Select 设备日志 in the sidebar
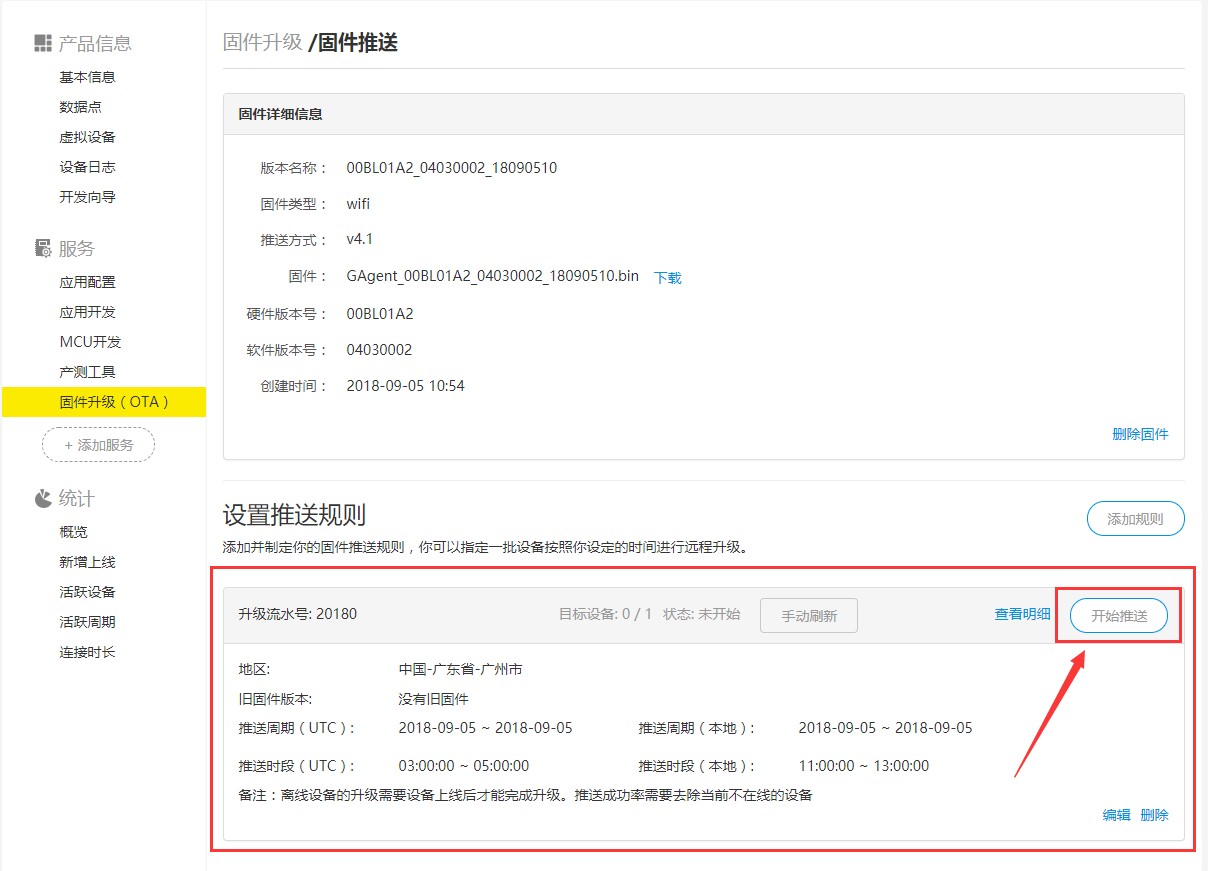This screenshot has width=1208, height=871. coord(87,167)
